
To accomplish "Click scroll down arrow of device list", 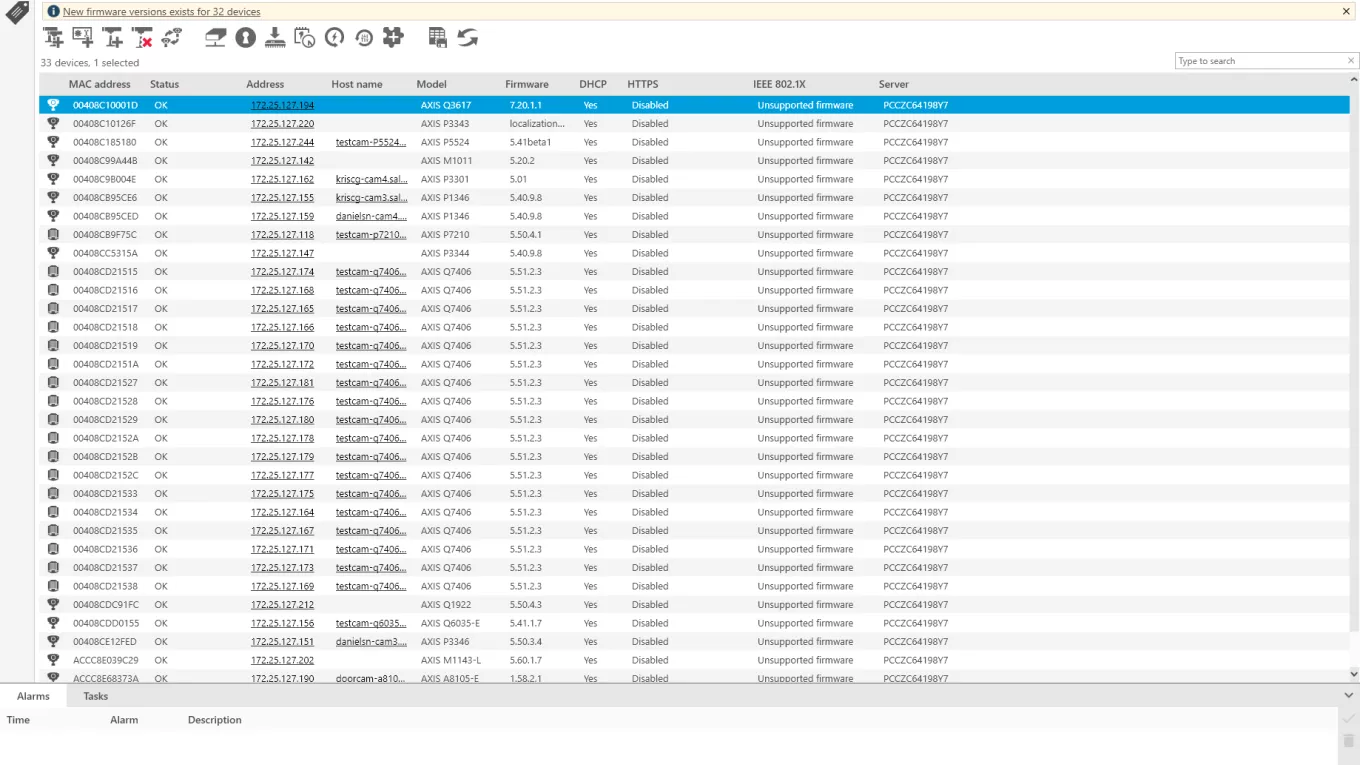I will pyautogui.click(x=1354, y=674).
